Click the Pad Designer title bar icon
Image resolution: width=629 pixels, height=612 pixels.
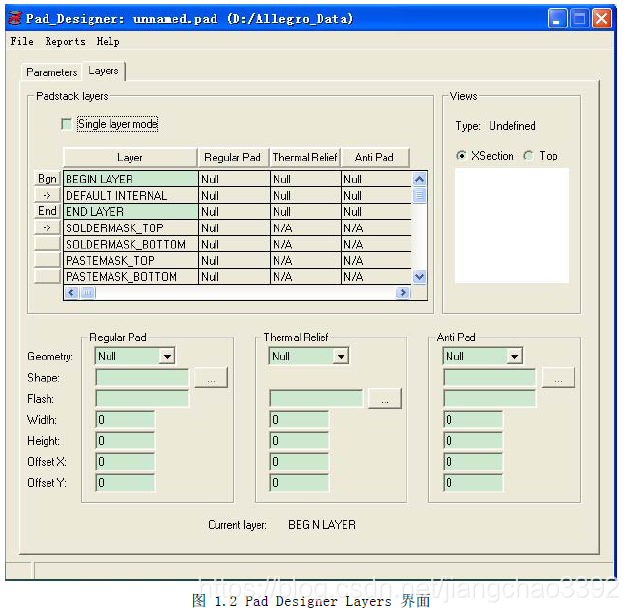point(15,19)
